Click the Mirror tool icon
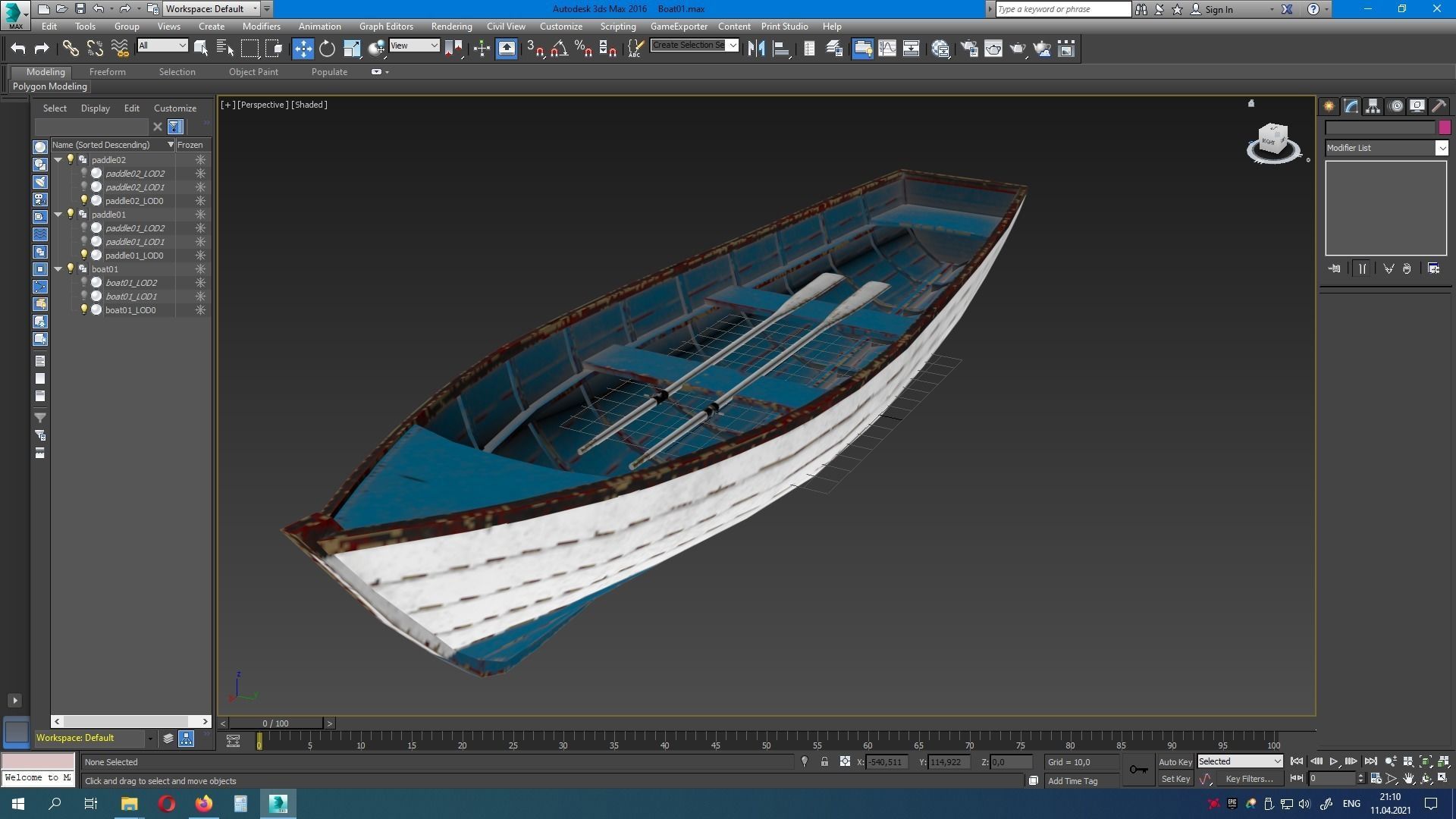Viewport: 1456px width, 819px height. tap(756, 49)
